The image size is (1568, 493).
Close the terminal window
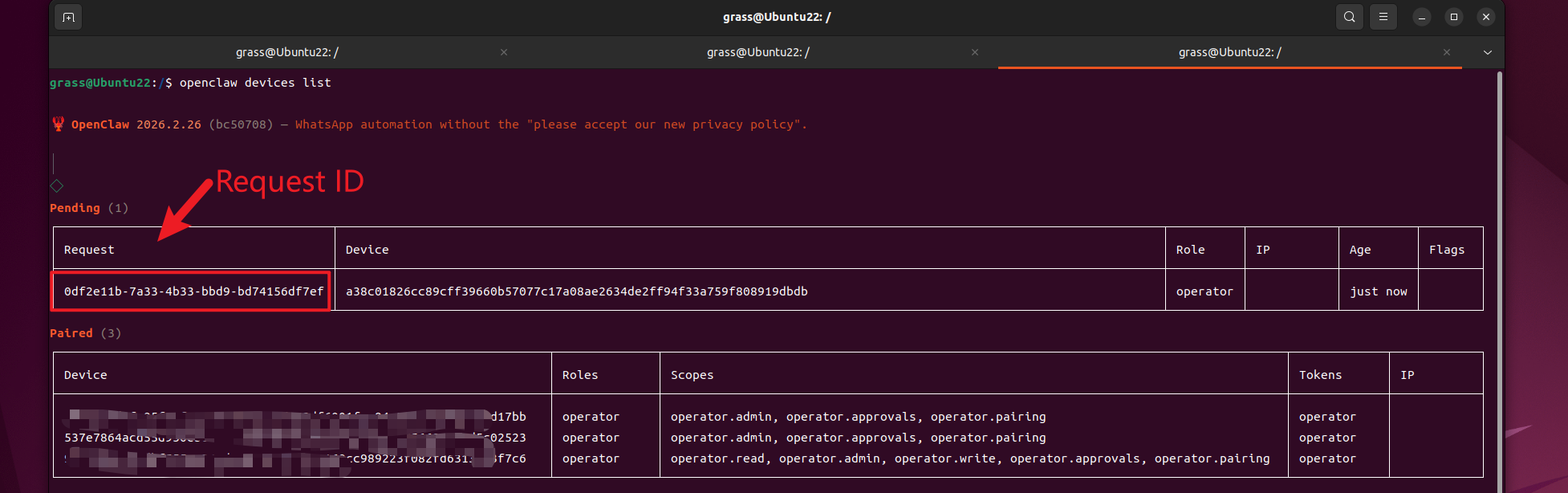pyautogui.click(x=1486, y=17)
